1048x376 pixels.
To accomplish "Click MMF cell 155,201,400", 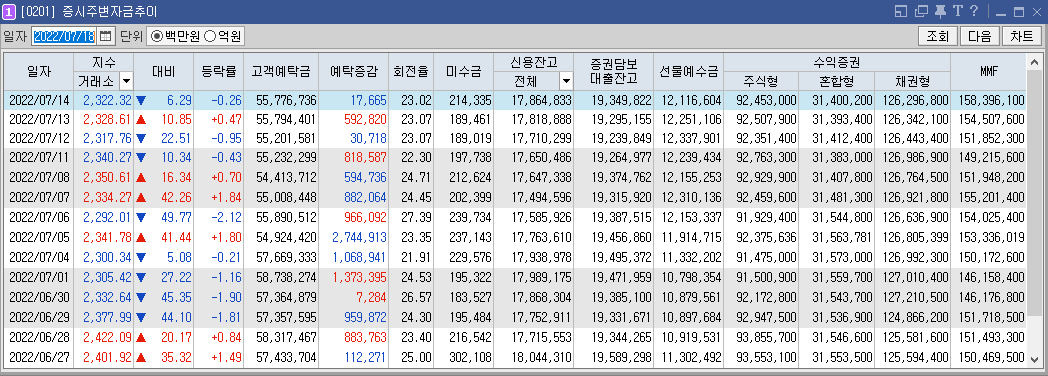I will pos(991,197).
